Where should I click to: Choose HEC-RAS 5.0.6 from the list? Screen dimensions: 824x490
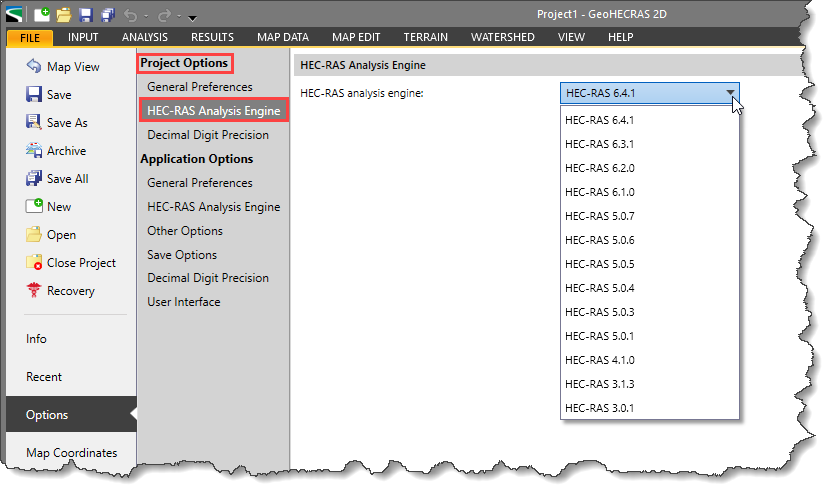(650, 240)
